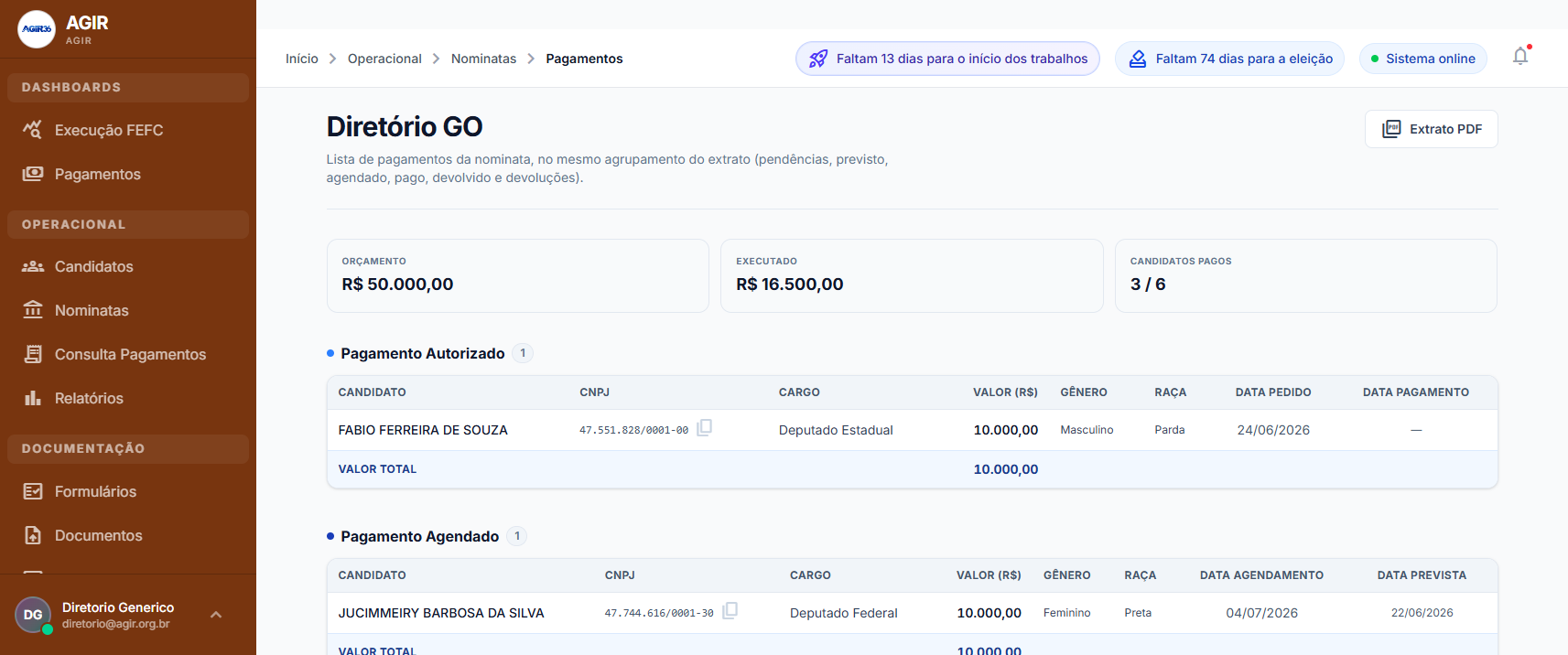Image resolution: width=1568 pixels, height=655 pixels.
Task: Click the Deputado Estadual cargo cell
Action: (x=836, y=430)
